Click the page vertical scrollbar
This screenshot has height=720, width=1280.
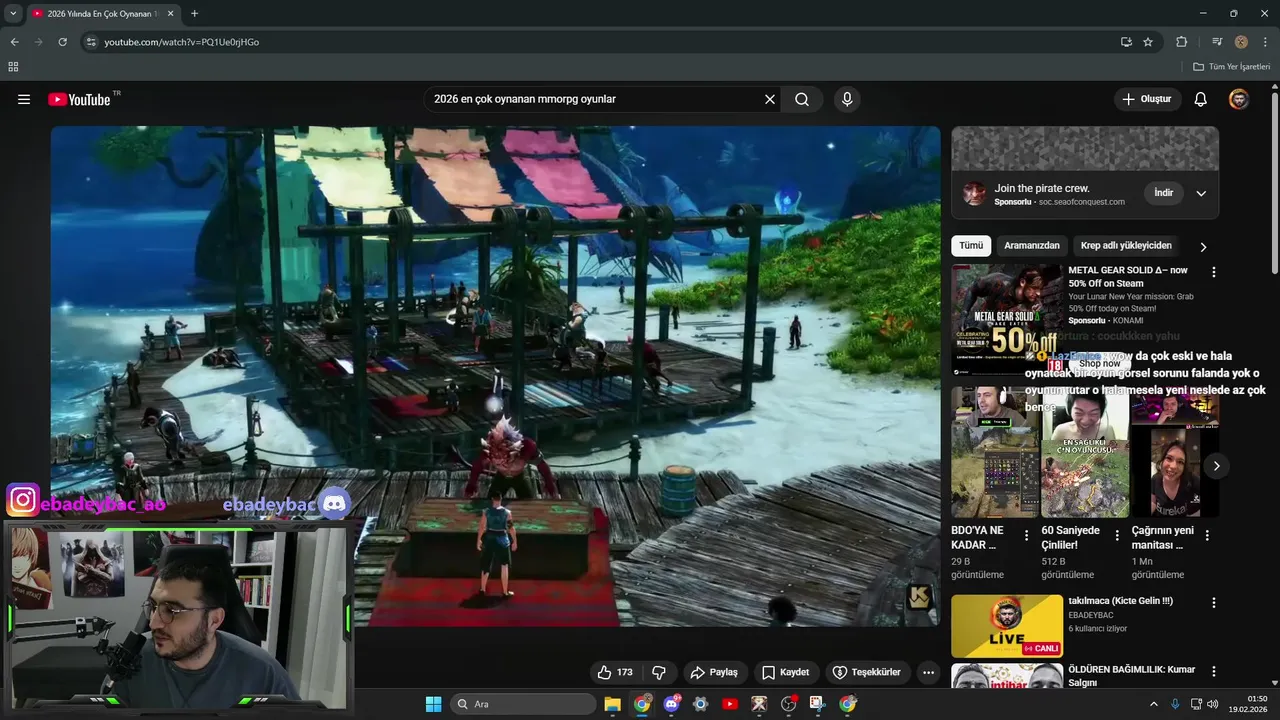coord(1274,183)
